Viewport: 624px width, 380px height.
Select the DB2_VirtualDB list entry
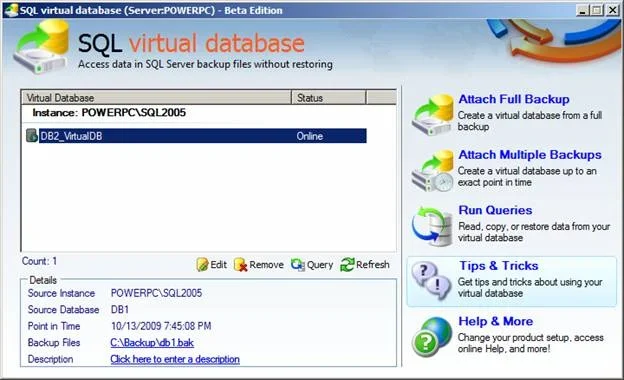pos(202,136)
